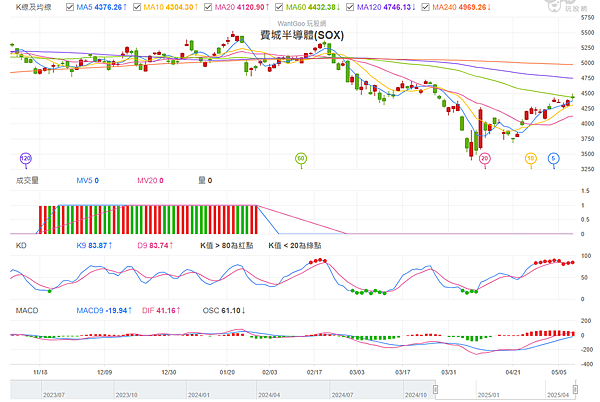Click the pink 20 marker pin

coord(485,159)
